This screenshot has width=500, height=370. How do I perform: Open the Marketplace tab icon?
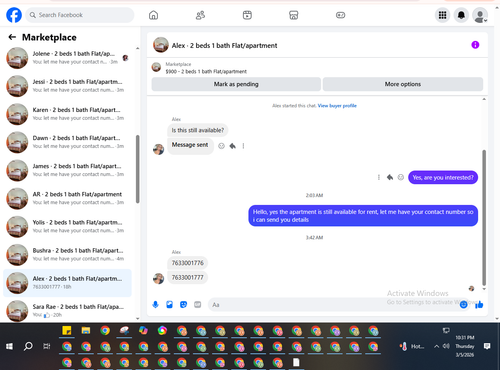(x=294, y=15)
